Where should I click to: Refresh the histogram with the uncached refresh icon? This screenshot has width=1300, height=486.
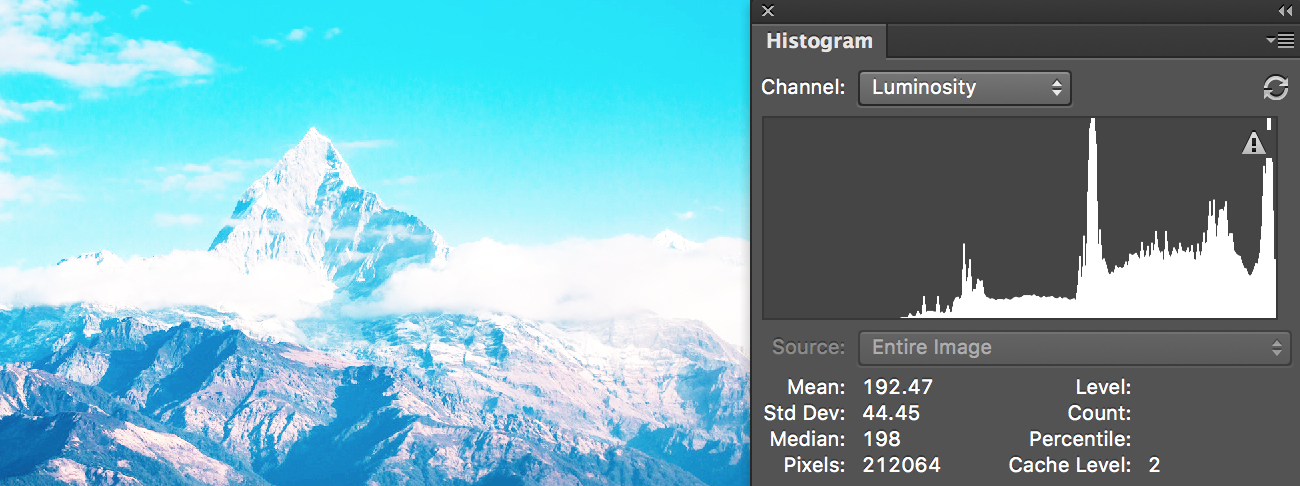(1275, 88)
